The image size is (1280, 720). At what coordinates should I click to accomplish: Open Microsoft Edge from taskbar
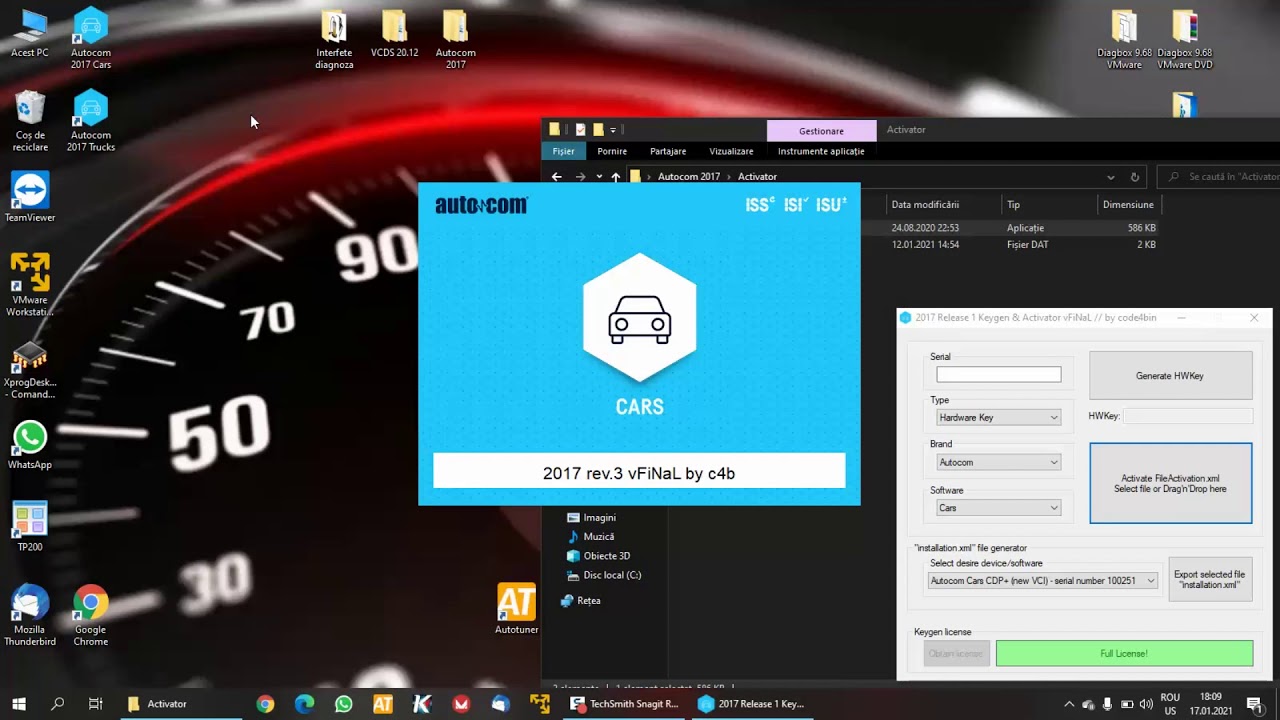pyautogui.click(x=305, y=704)
